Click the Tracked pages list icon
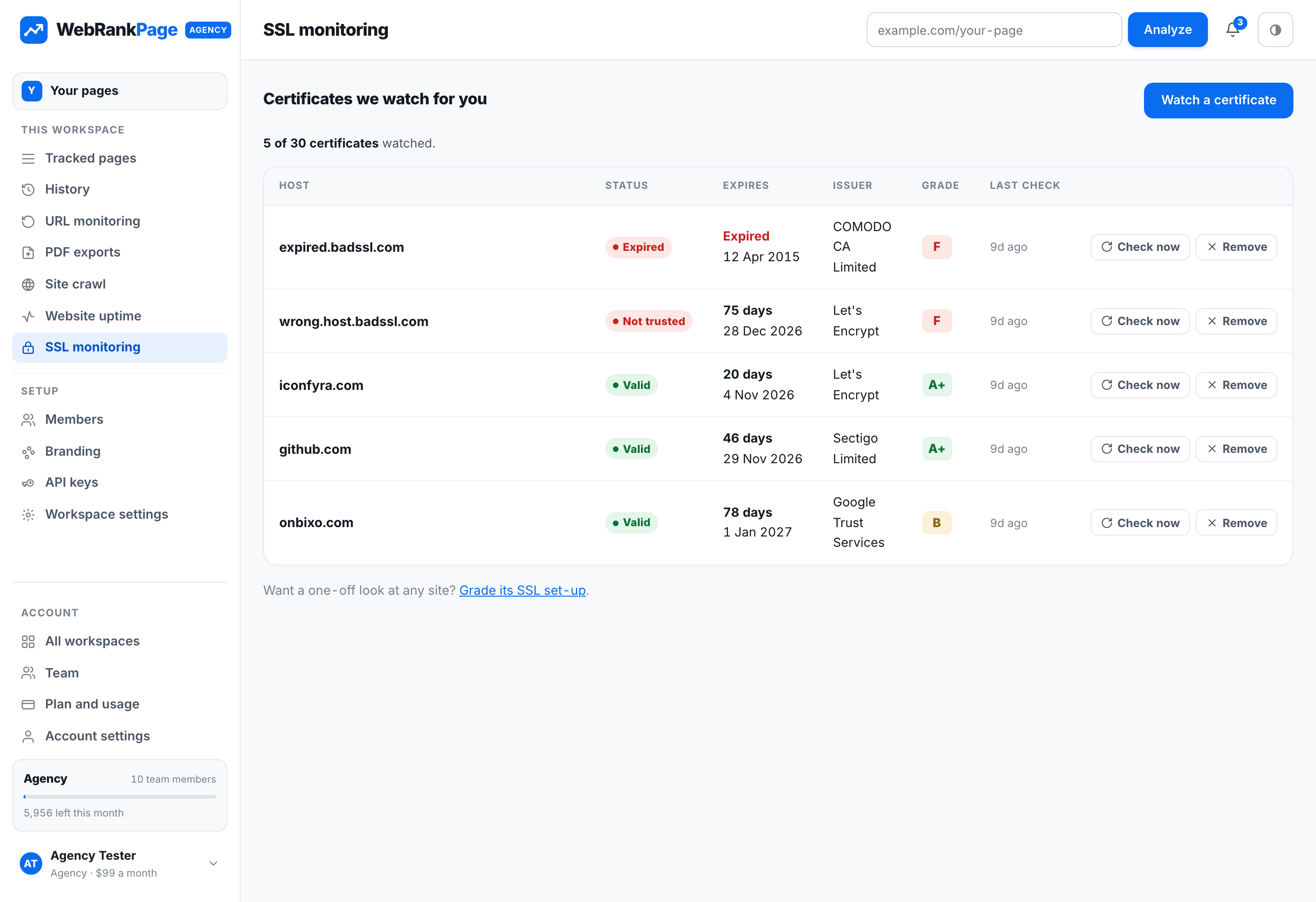This screenshot has width=1316, height=902. 28,158
